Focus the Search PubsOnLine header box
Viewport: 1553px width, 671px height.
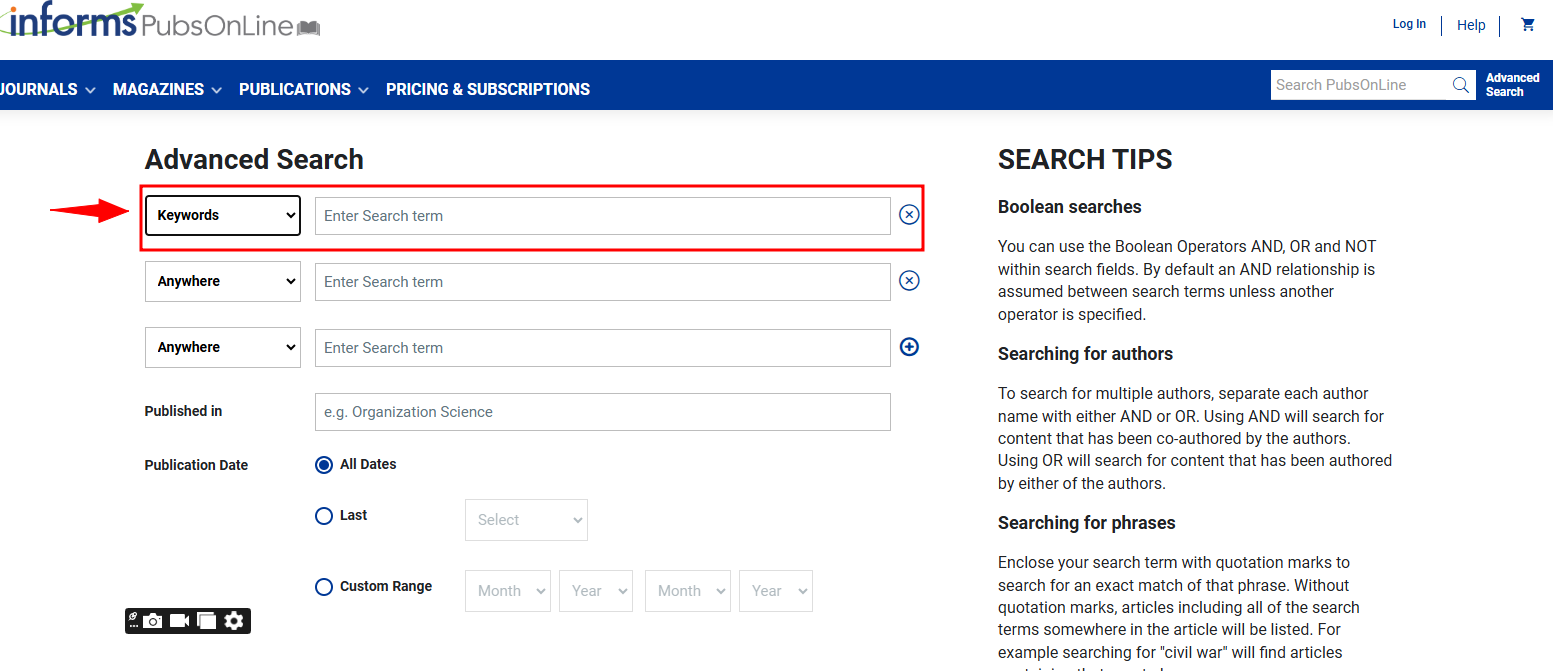(1358, 85)
